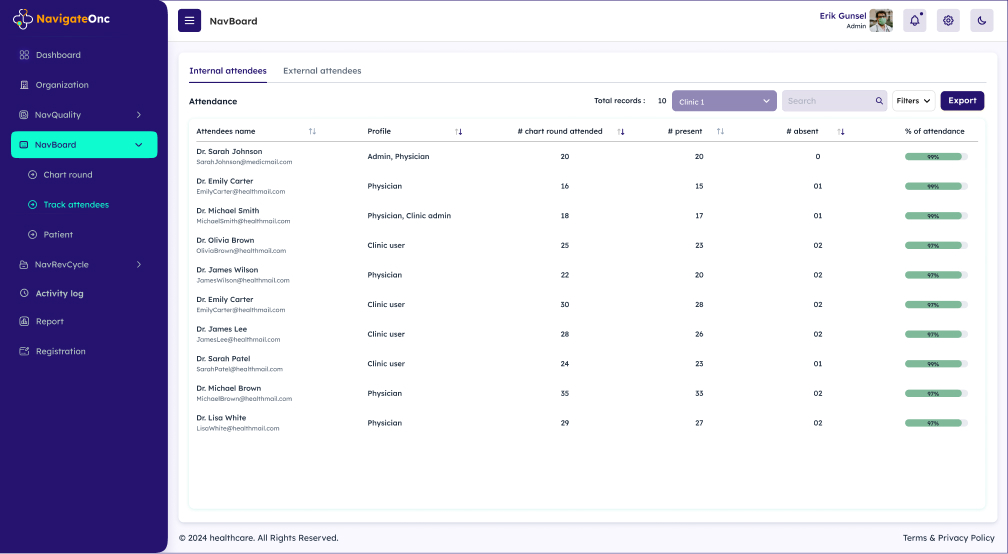The image size is (1008, 554).
Task: Open the notifications bell
Action: coord(914,20)
